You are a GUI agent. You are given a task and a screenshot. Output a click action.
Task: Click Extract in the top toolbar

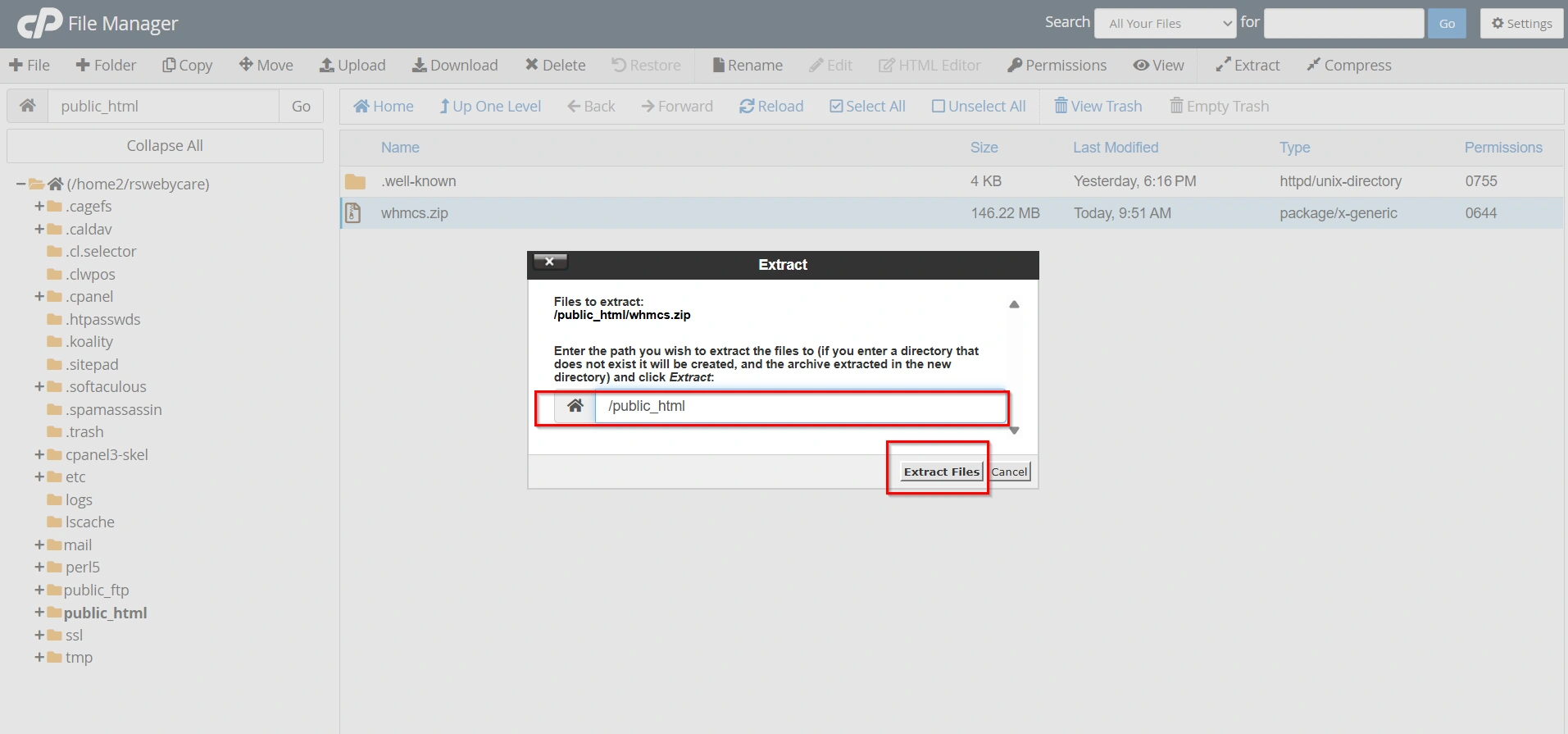pyautogui.click(x=1248, y=65)
